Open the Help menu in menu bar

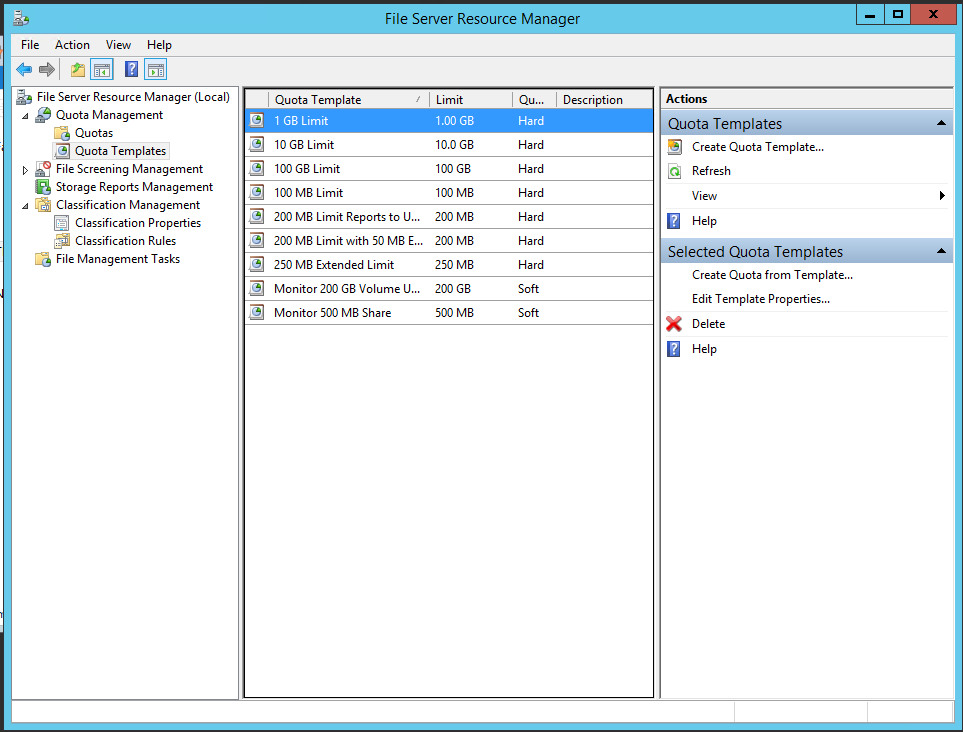(159, 45)
